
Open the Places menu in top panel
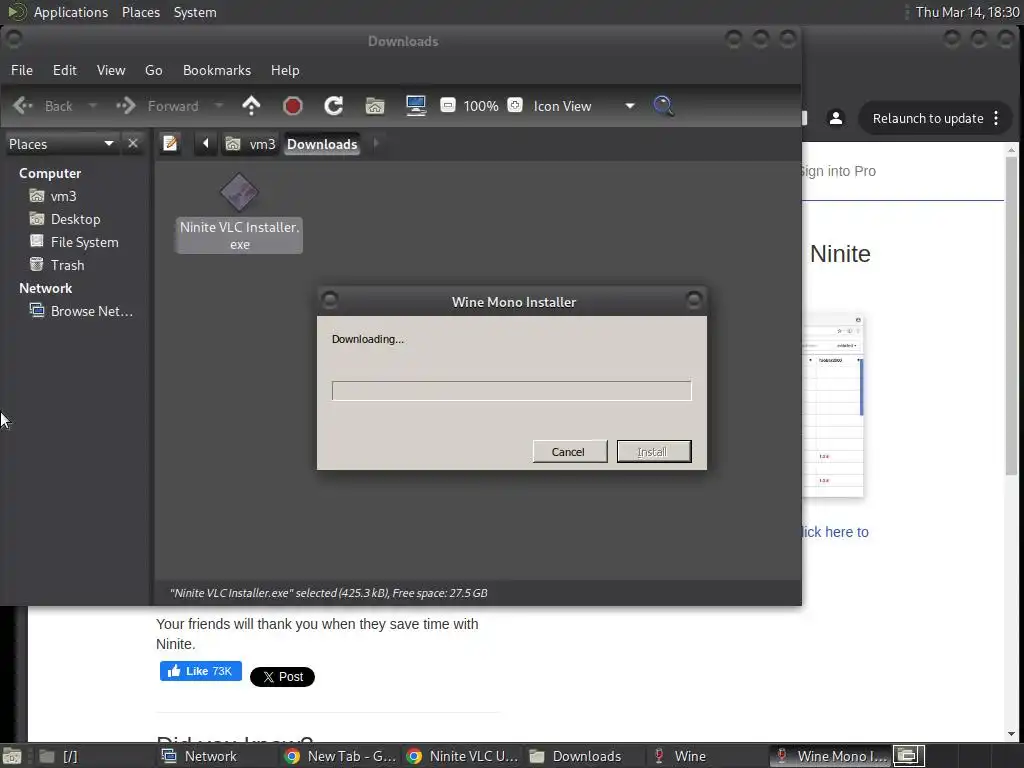pyautogui.click(x=140, y=12)
